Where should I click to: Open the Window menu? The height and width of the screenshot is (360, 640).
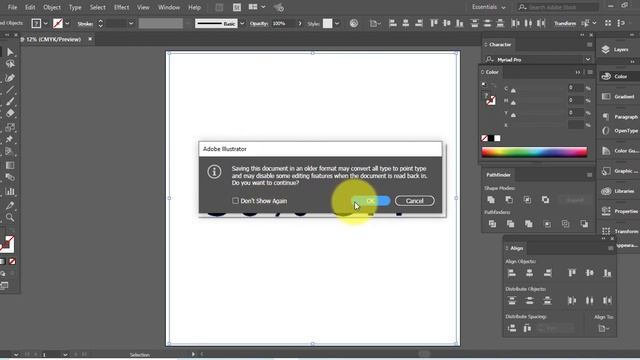(x=169, y=7)
